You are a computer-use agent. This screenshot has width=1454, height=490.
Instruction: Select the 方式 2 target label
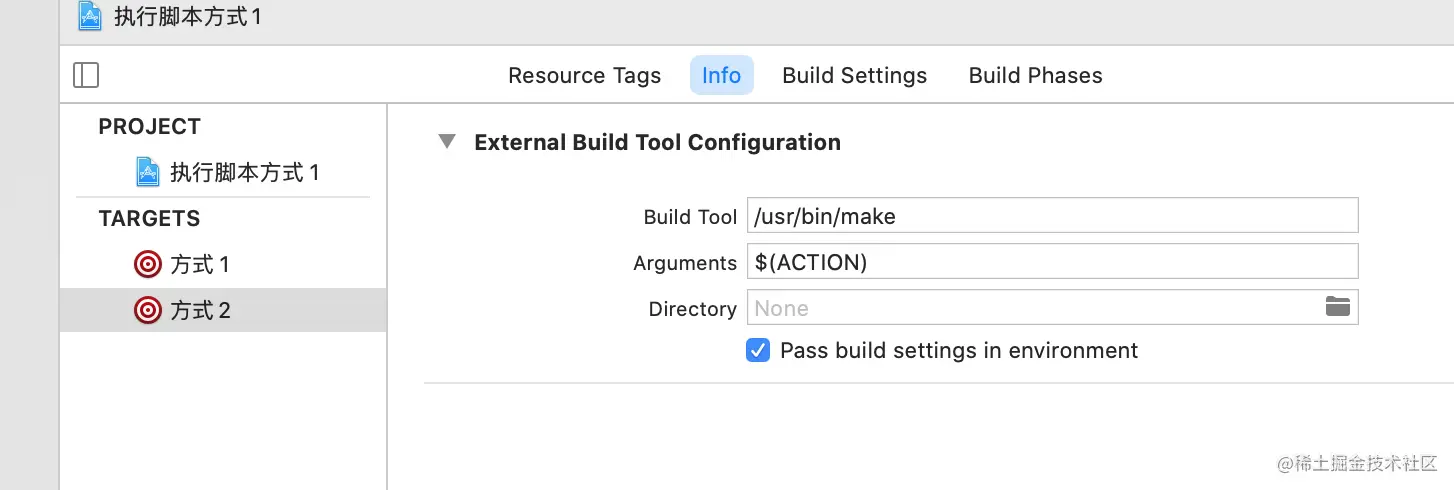[200, 310]
